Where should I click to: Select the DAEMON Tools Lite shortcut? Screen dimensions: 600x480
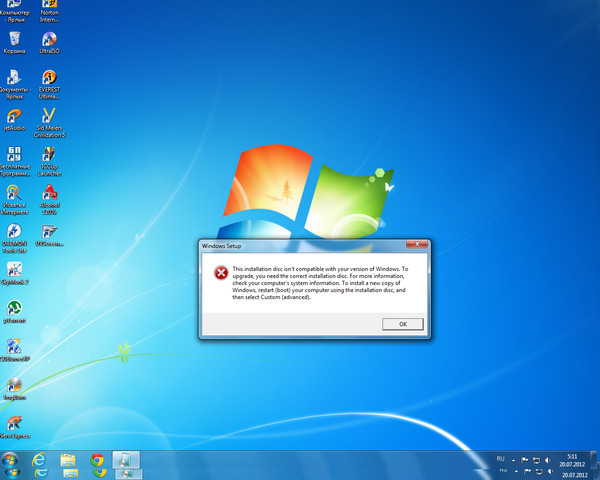tap(15, 238)
